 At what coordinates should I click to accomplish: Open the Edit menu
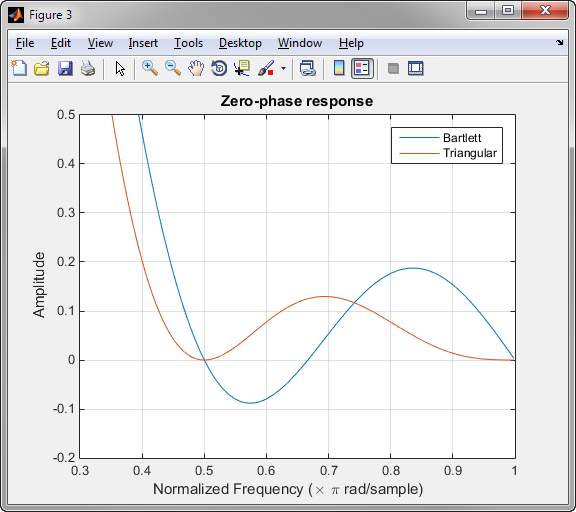61,43
